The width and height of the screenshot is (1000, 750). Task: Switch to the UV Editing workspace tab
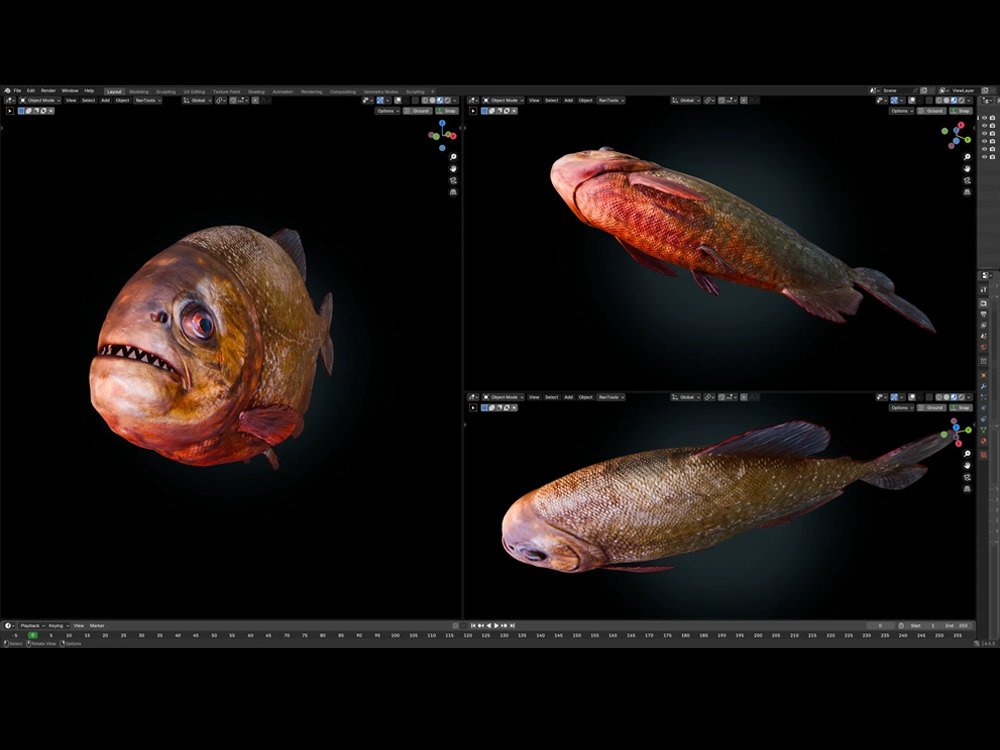pyautogui.click(x=194, y=92)
